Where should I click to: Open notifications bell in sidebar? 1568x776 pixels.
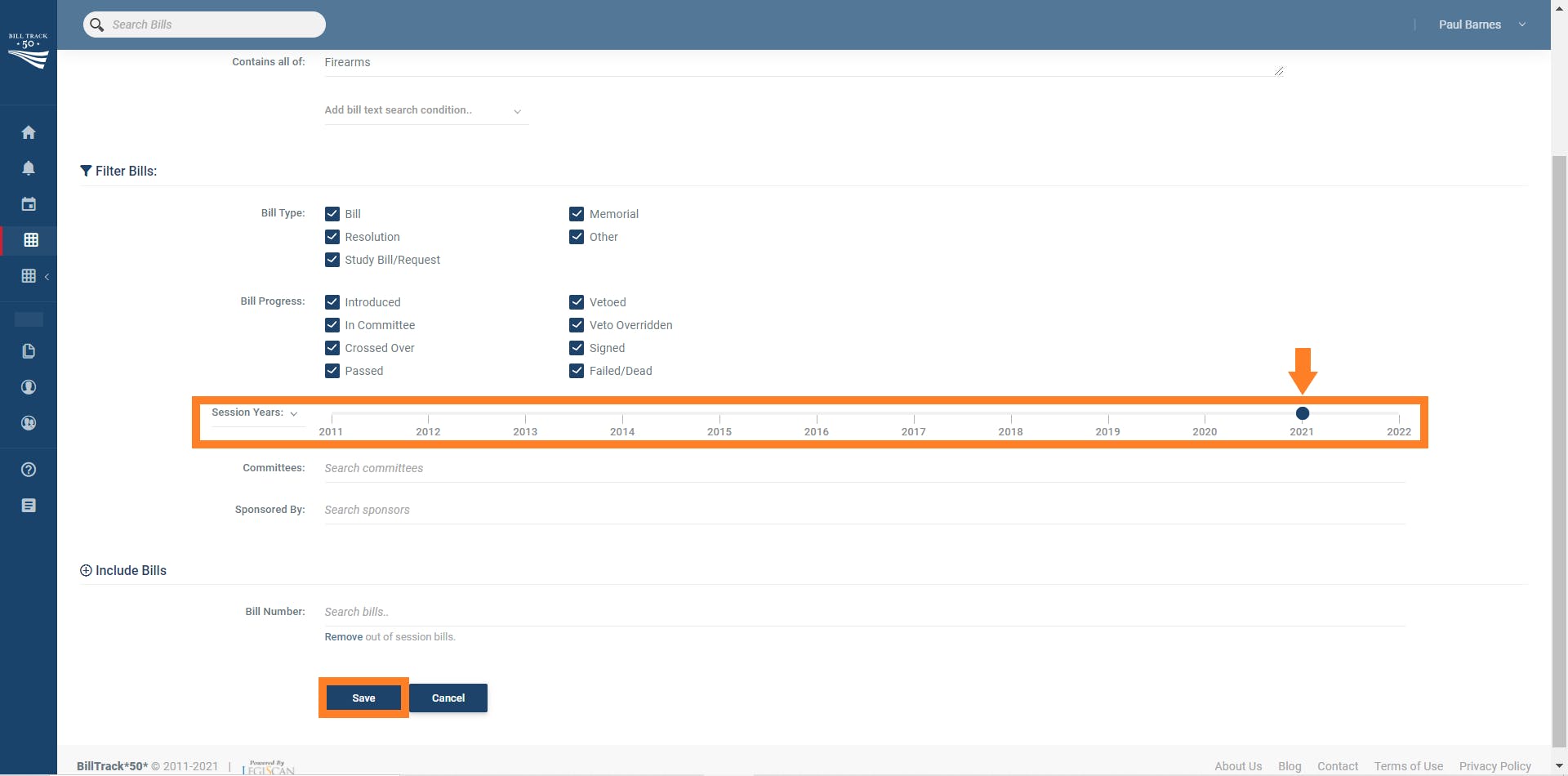pyautogui.click(x=29, y=168)
